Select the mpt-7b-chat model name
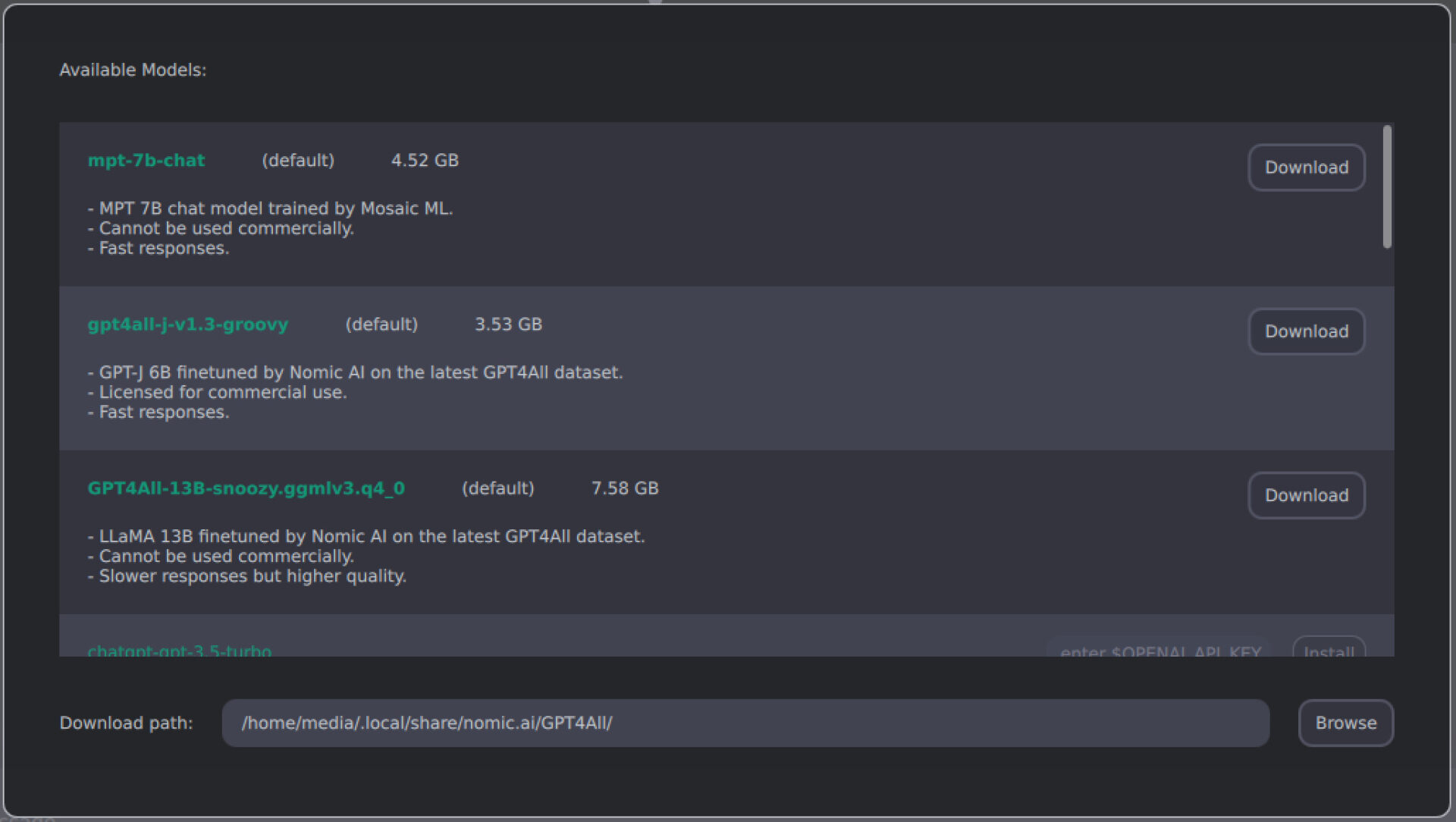Viewport: 1456px width, 822px height. pyautogui.click(x=146, y=161)
